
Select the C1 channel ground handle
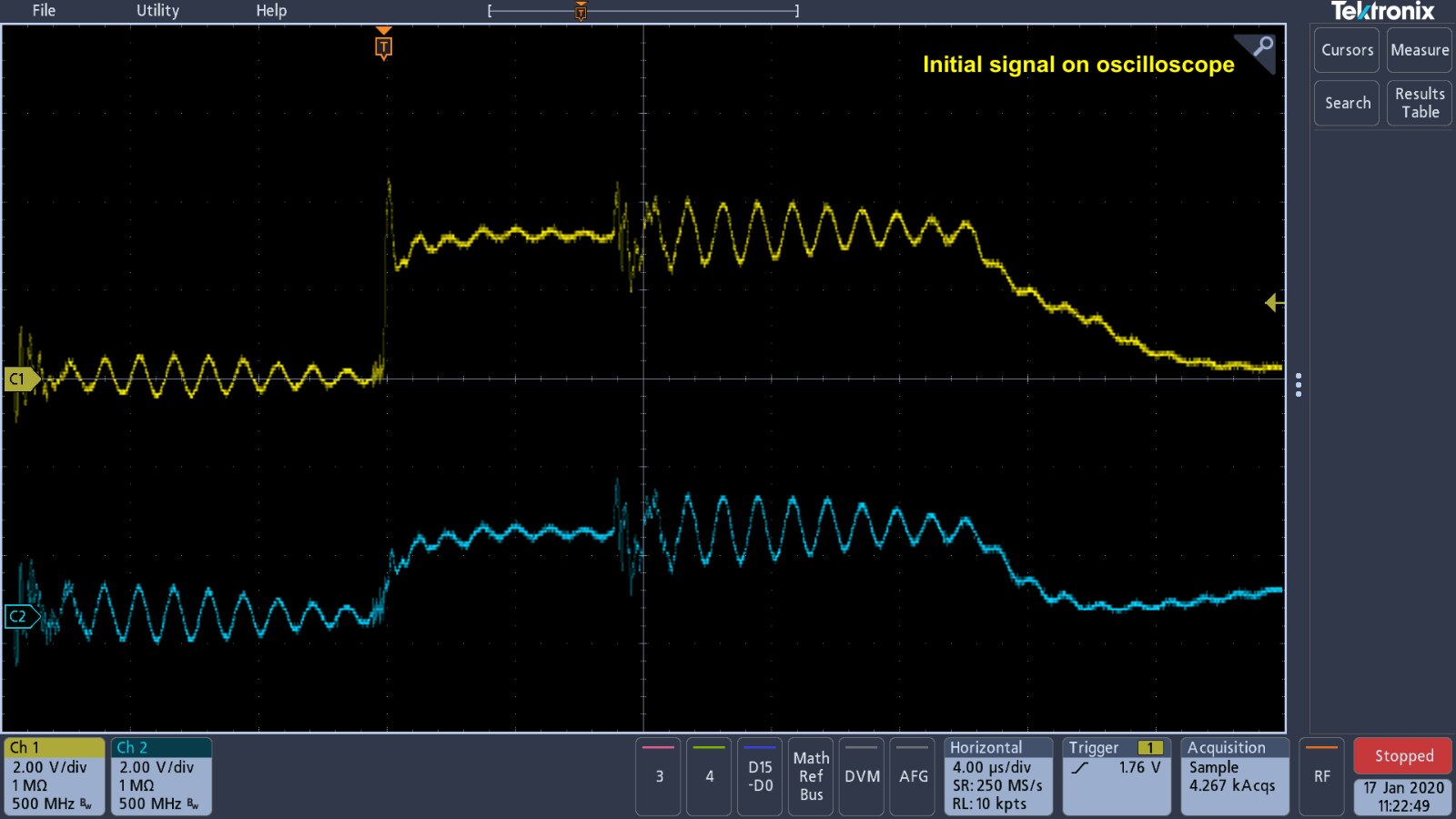[20, 379]
